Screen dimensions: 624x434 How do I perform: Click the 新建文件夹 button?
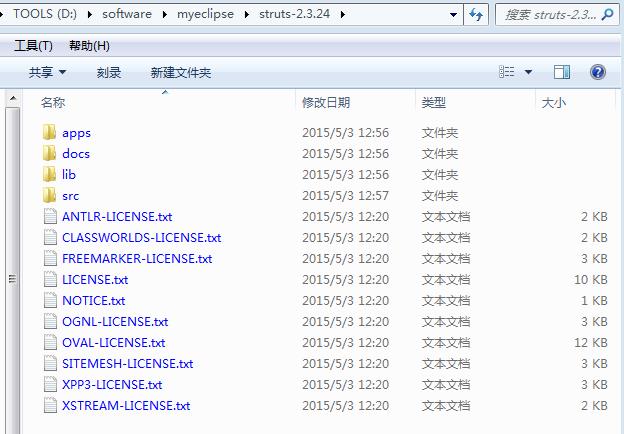[x=181, y=72]
